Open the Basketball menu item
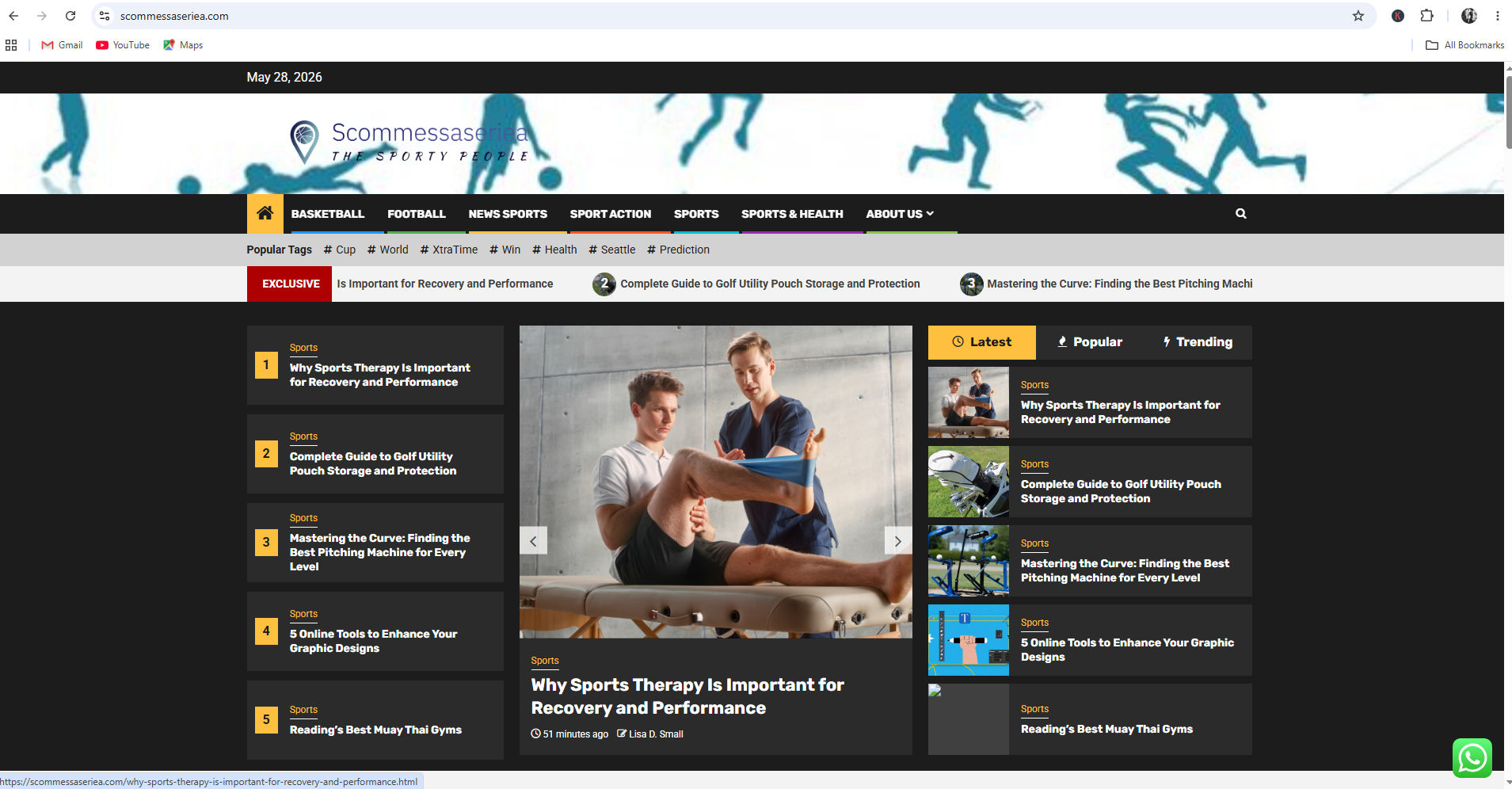Viewport: 1512px width, 789px height. coord(328,214)
